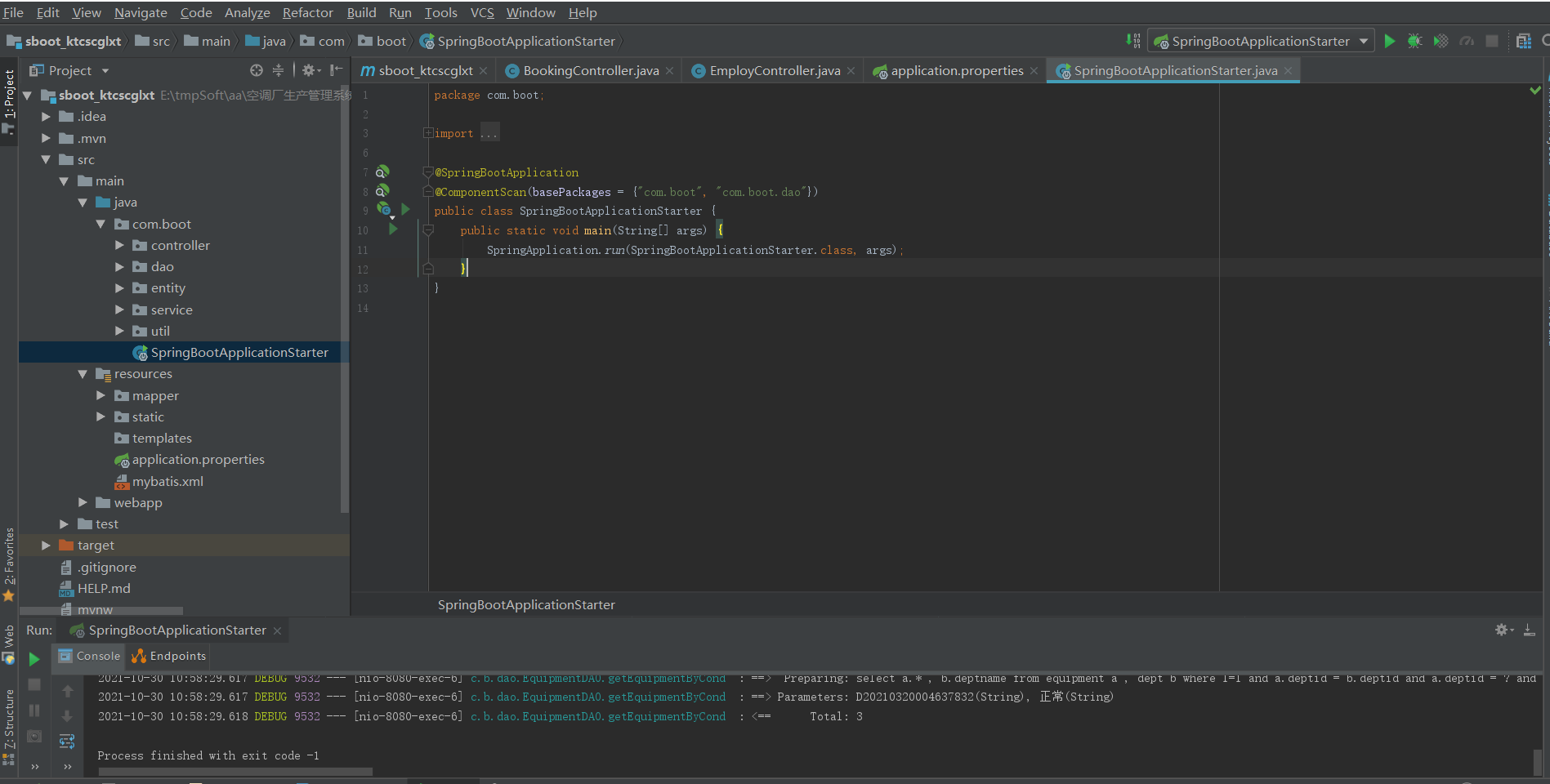Click the Stop square in top toolbar
Viewport: 1550px width, 784px height.
[x=1492, y=41]
